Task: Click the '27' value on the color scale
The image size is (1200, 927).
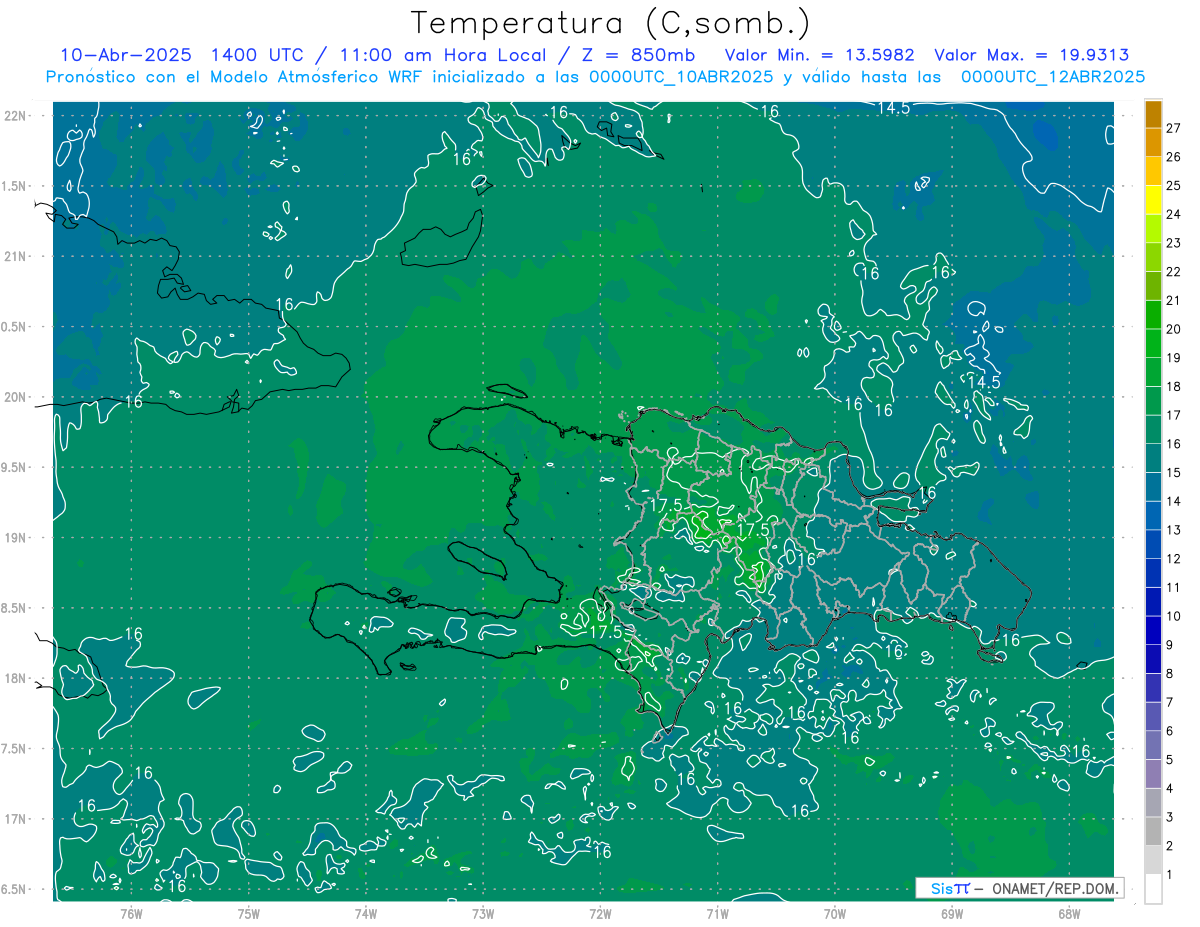Action: click(x=1174, y=128)
